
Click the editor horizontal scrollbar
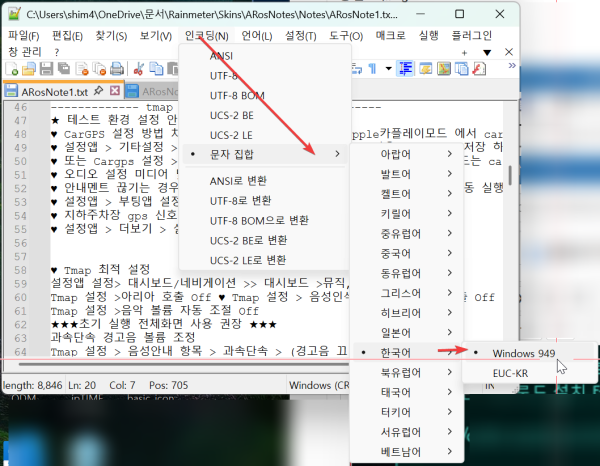pyautogui.click(x=184, y=364)
